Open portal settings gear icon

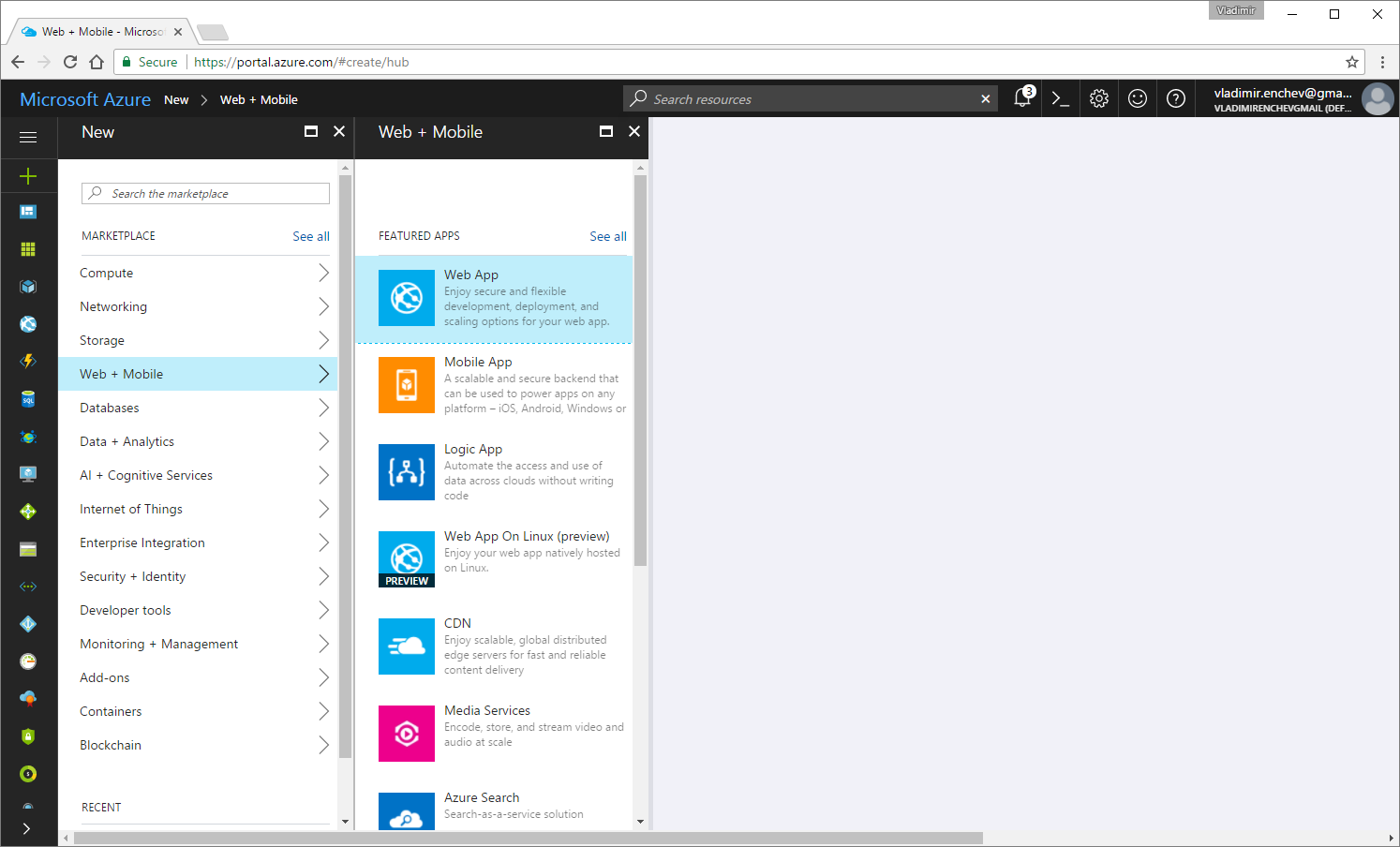tap(1099, 98)
